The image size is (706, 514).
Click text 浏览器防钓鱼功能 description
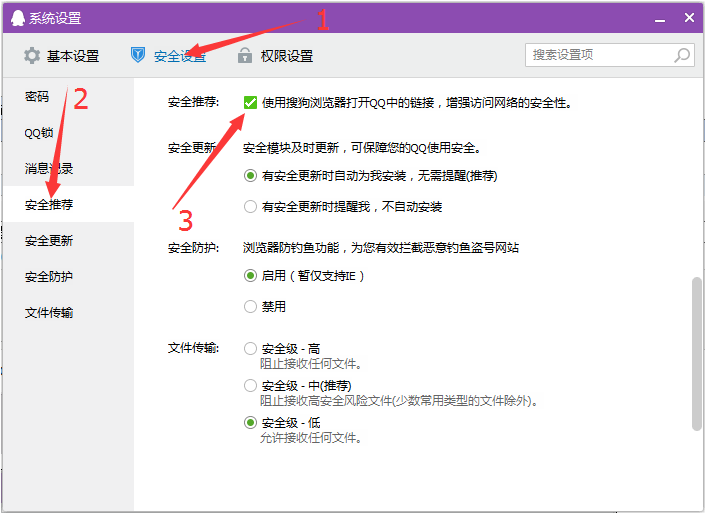click(x=381, y=248)
